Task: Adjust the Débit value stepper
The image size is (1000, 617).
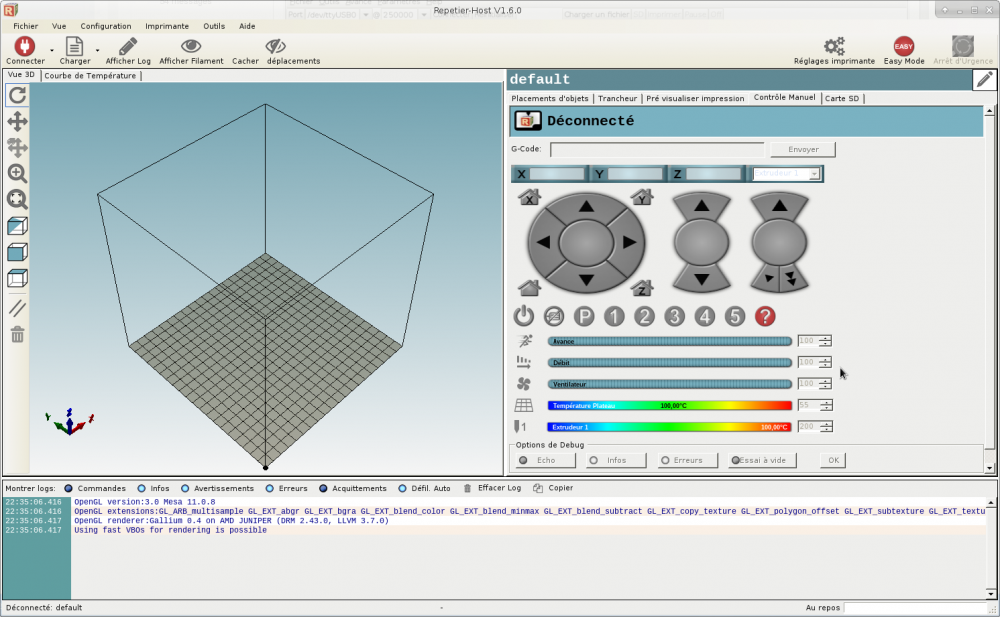Action: (825, 362)
